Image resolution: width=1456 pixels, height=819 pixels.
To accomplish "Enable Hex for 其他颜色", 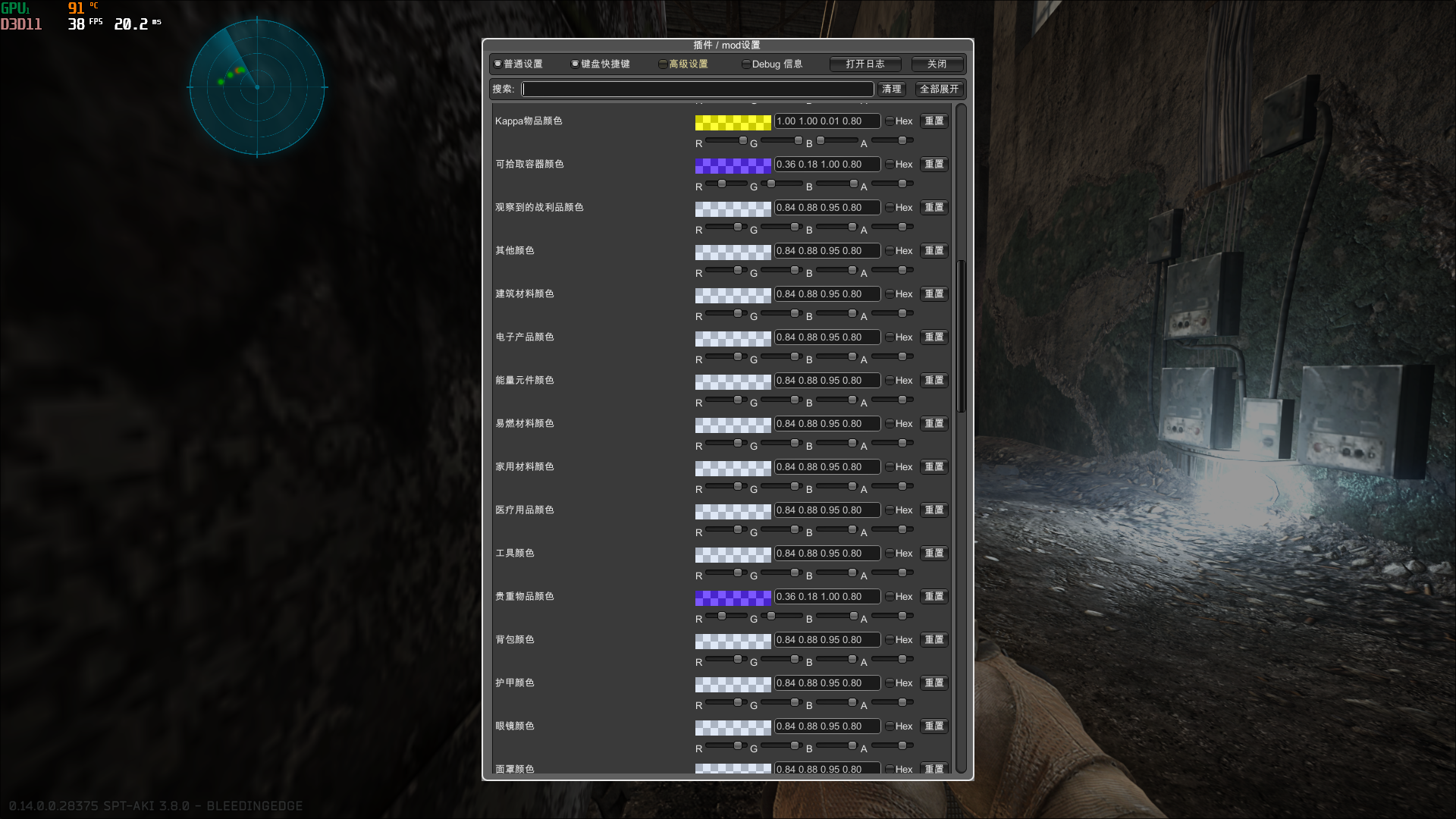I will pyautogui.click(x=899, y=251).
